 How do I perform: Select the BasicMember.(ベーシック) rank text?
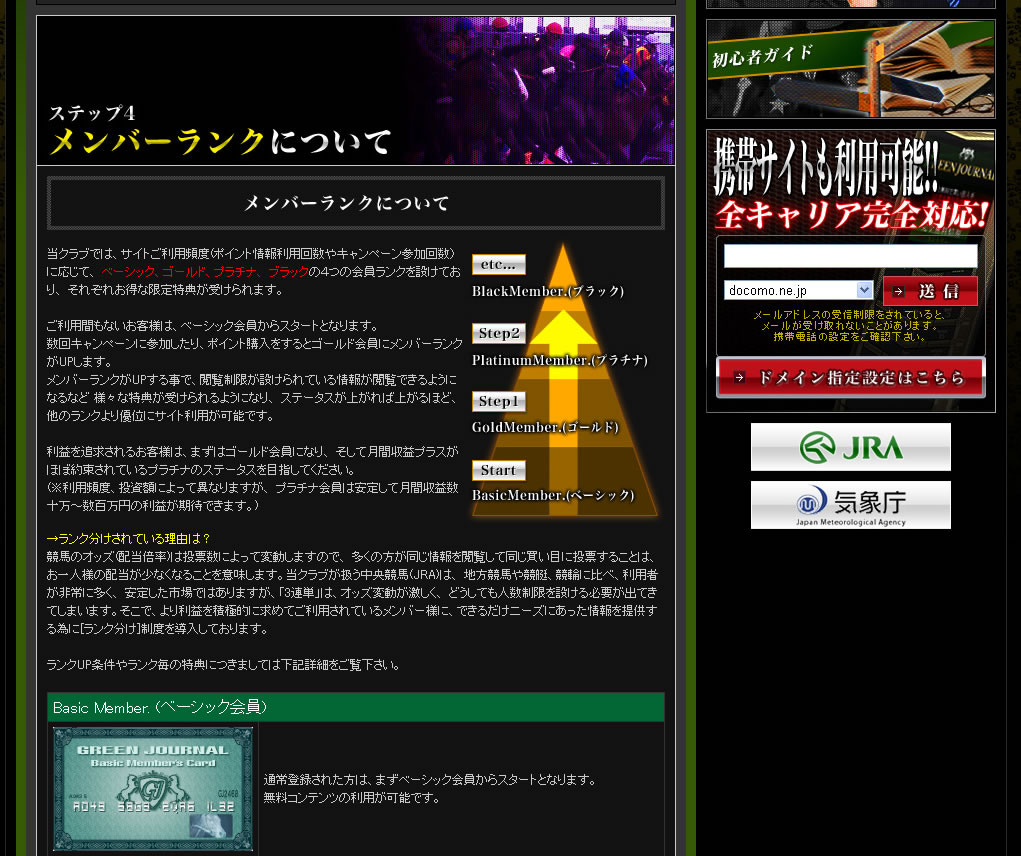coord(553,495)
